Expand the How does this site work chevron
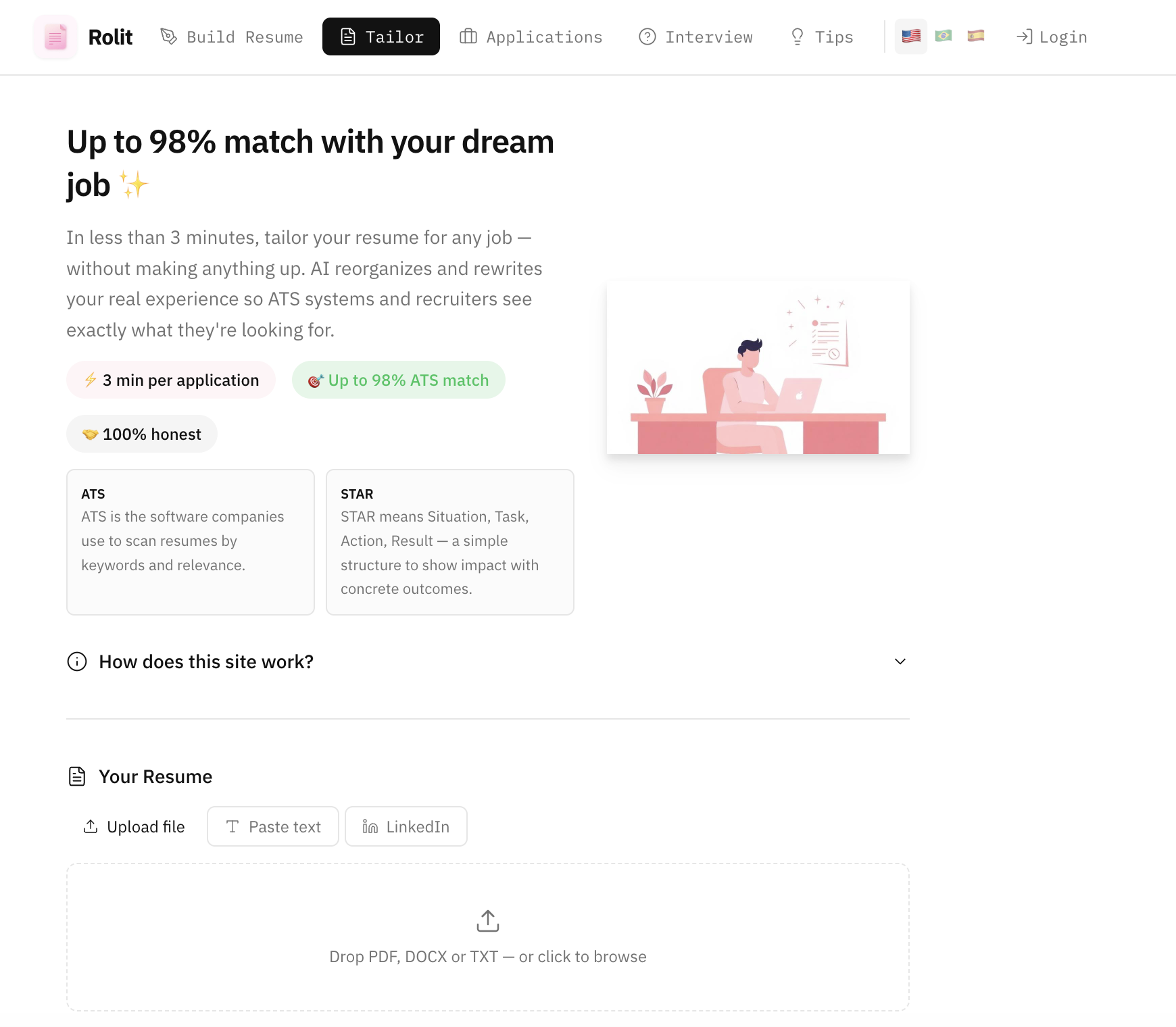The width and height of the screenshot is (1176, 1027). click(x=900, y=661)
